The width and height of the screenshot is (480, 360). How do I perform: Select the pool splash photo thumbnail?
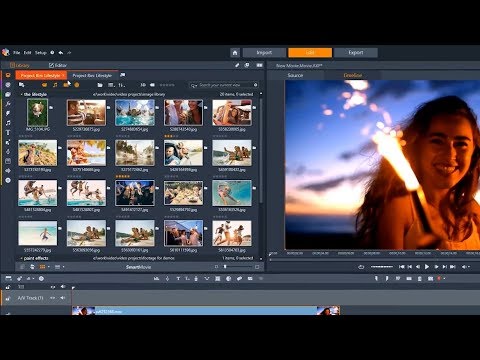(x=135, y=113)
